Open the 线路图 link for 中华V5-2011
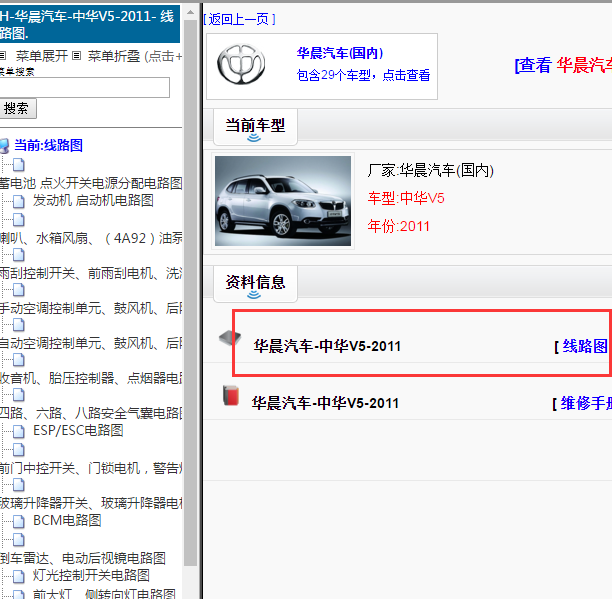 pyautogui.click(x=585, y=346)
